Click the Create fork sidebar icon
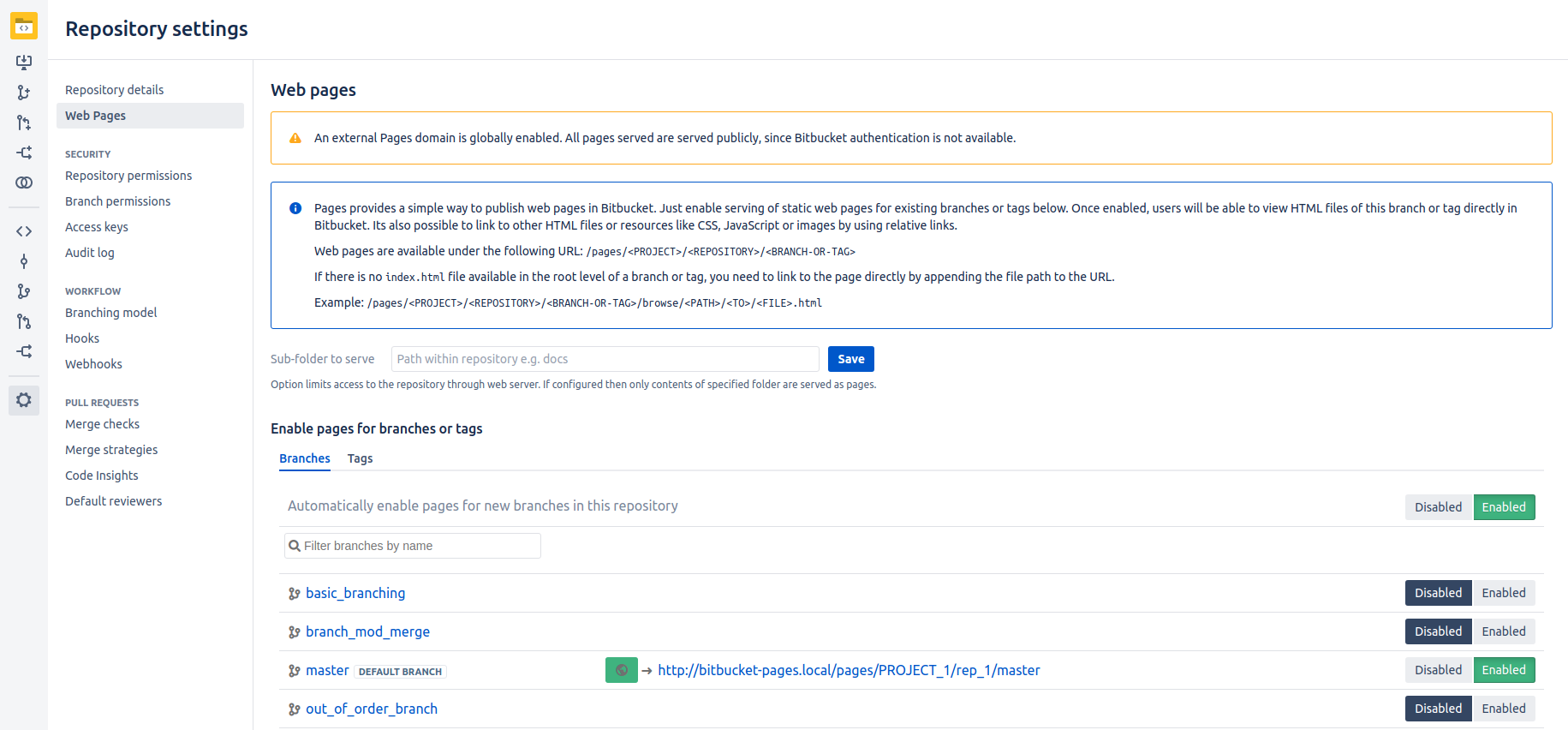The image size is (1568, 730). point(24,153)
